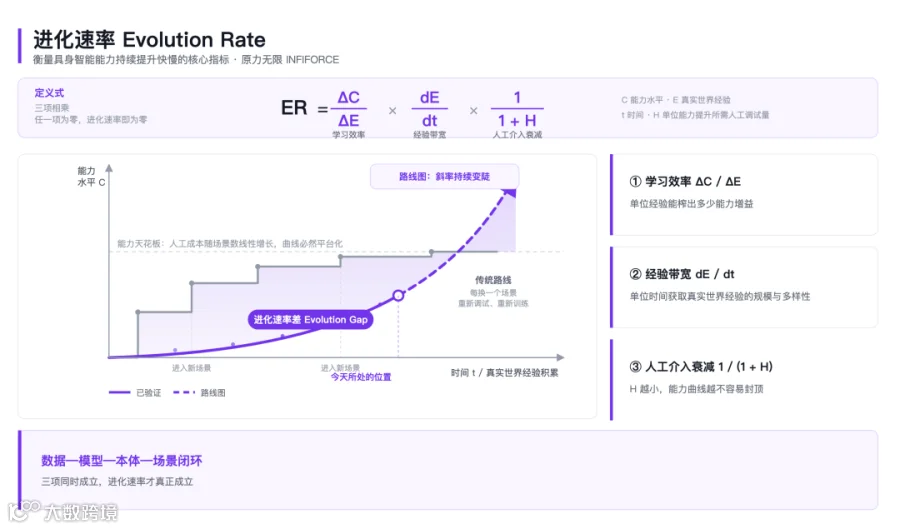
Task: Click the Evolution Gap purple pill label
Action: 311,320
